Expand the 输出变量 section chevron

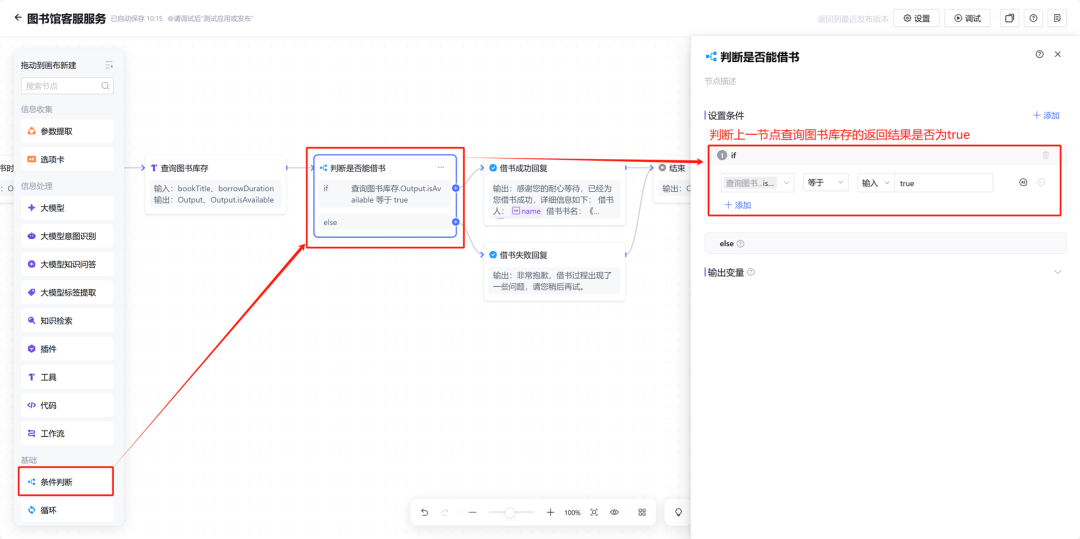pos(1058,272)
